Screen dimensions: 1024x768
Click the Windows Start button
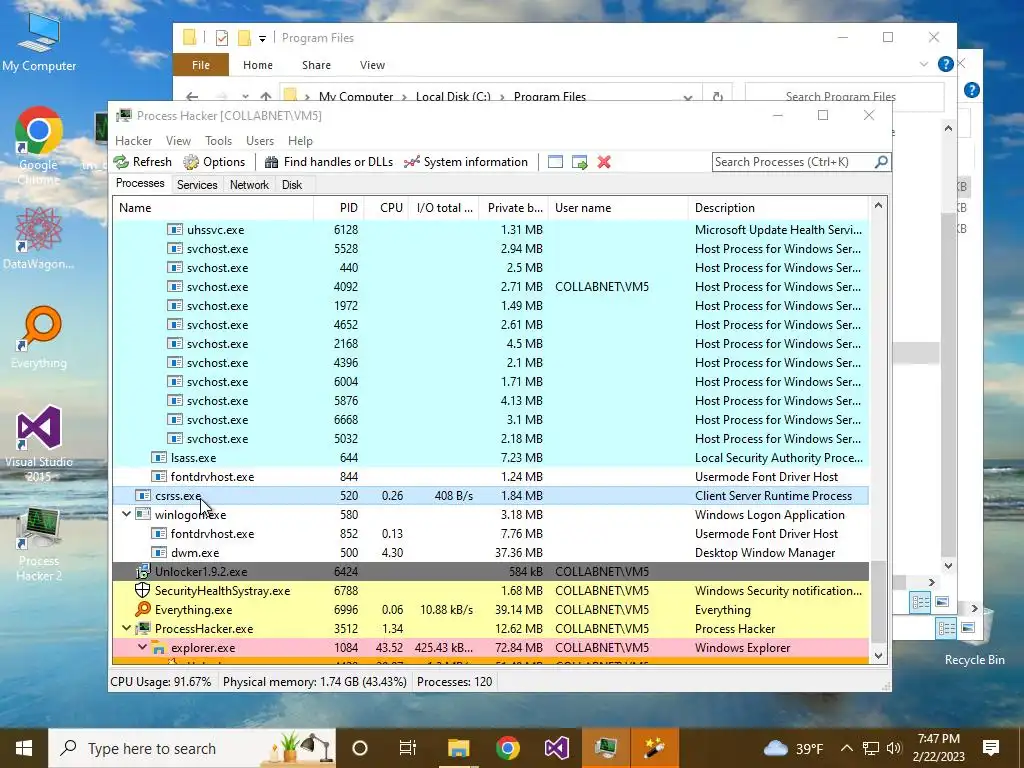pyautogui.click(x=24, y=748)
